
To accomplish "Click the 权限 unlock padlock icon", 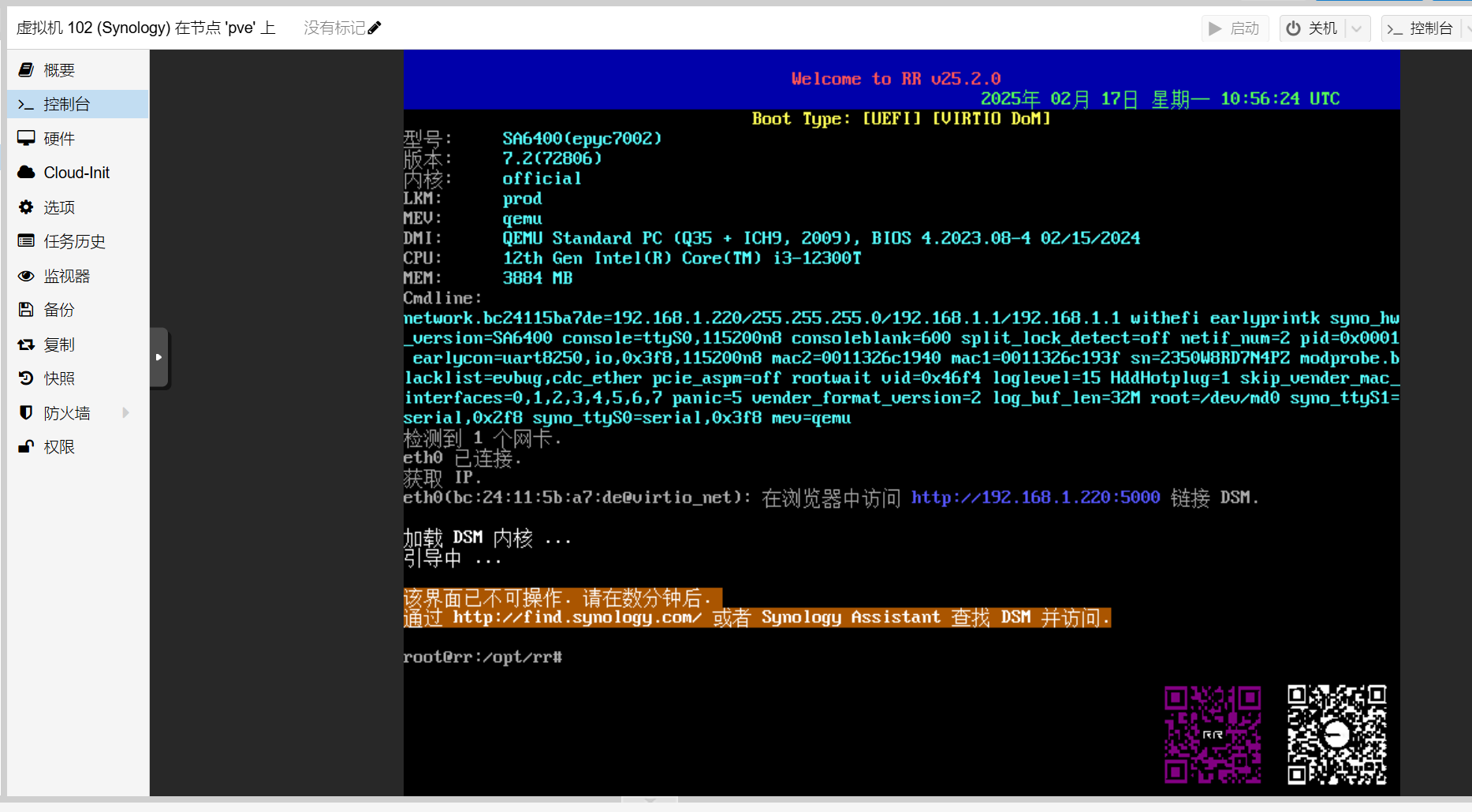I will pyautogui.click(x=26, y=447).
